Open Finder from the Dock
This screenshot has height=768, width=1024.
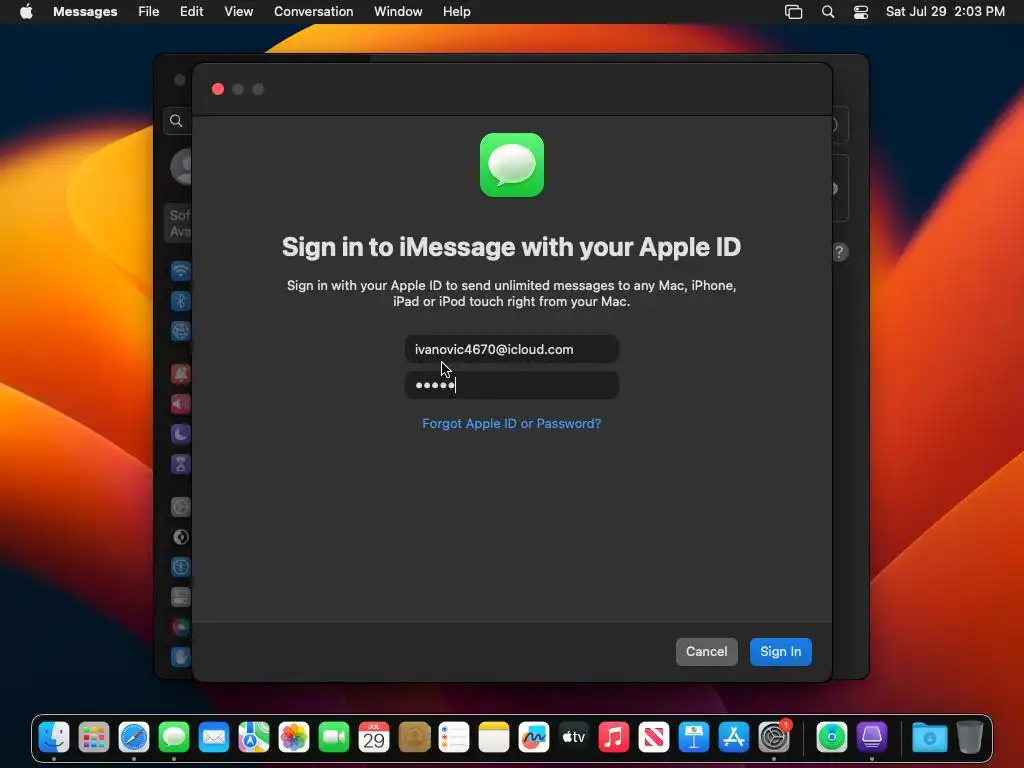(x=54, y=738)
